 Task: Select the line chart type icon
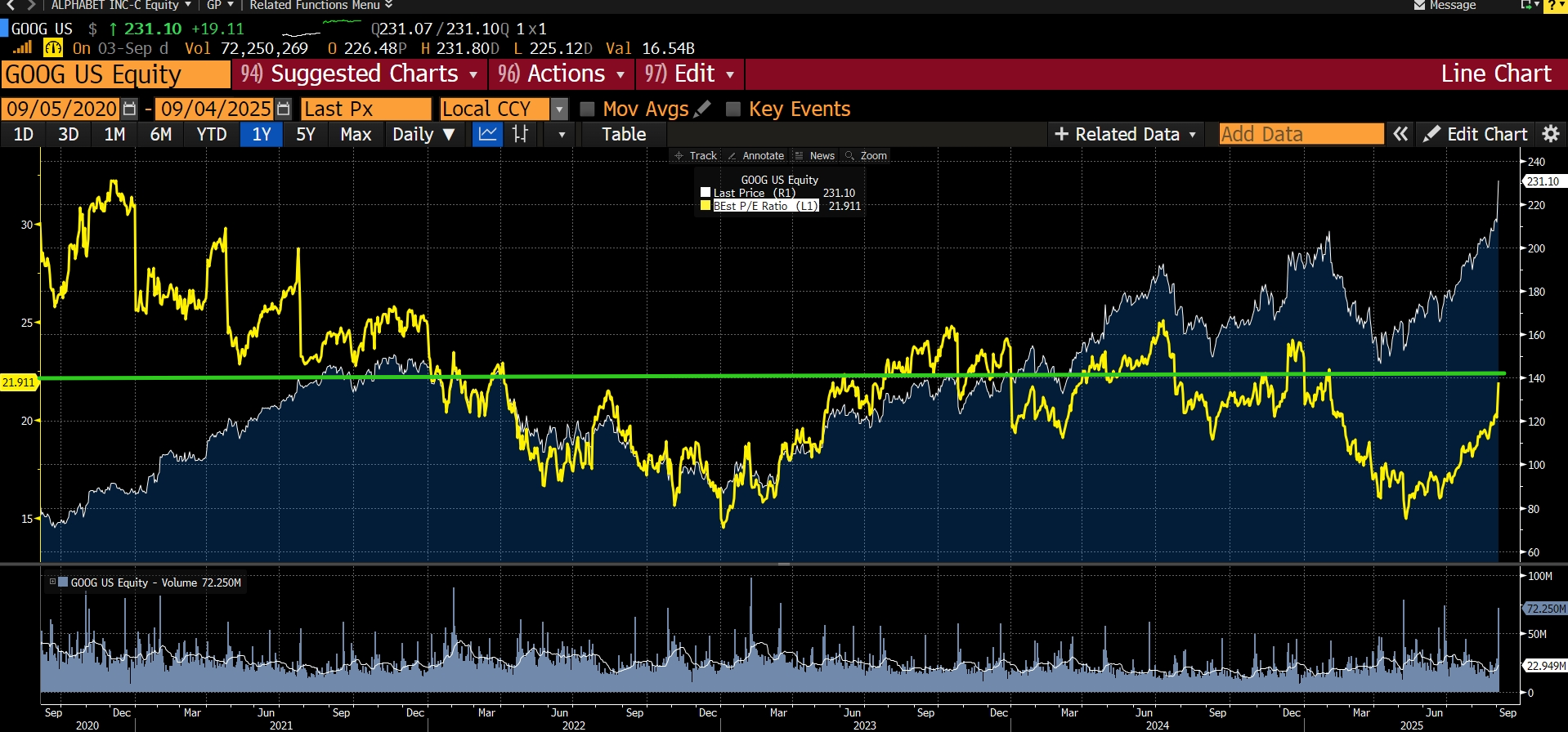[487, 134]
